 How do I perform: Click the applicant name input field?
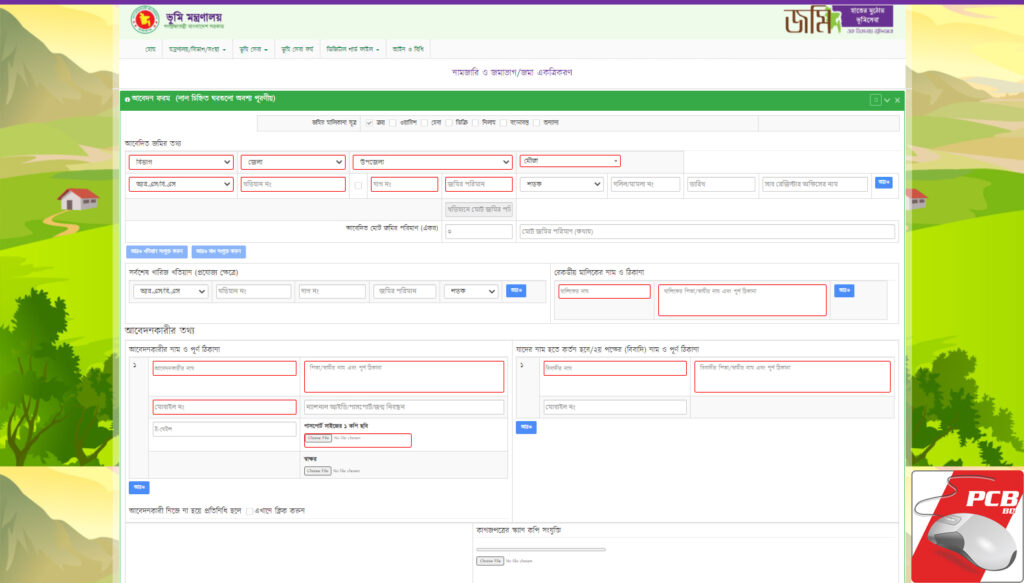click(x=224, y=368)
